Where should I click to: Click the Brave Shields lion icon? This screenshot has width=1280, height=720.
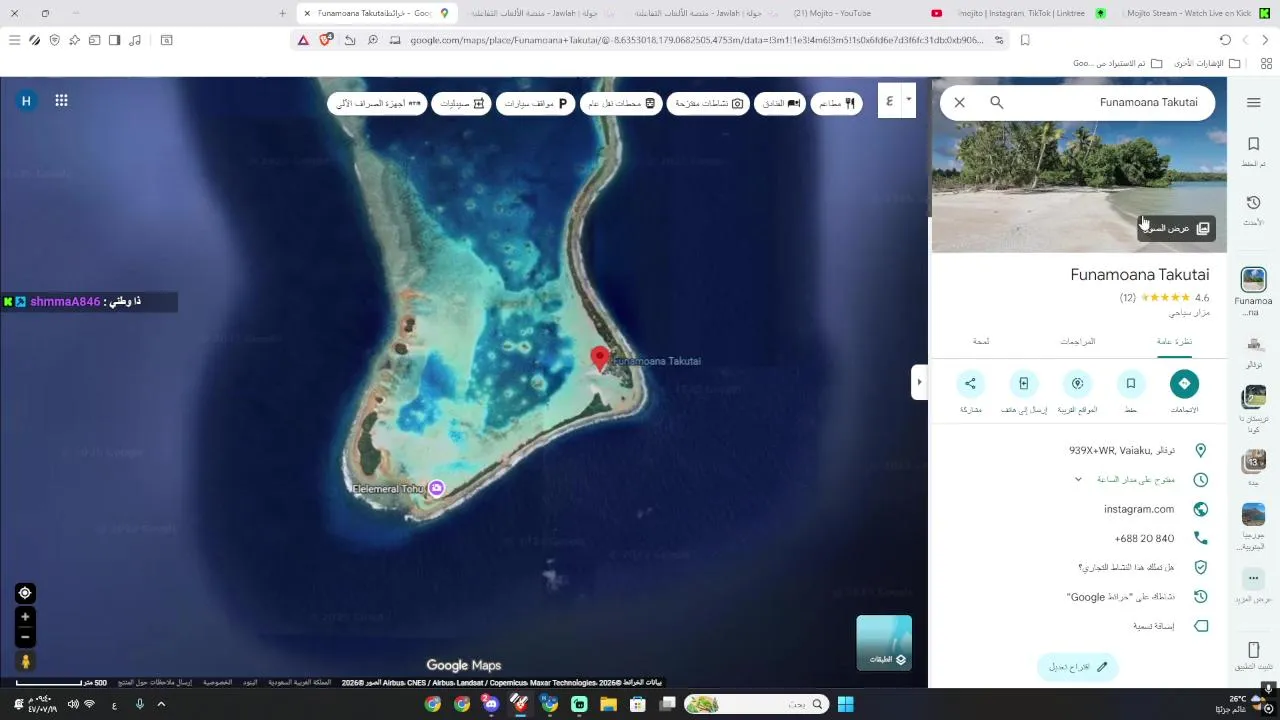click(x=326, y=40)
